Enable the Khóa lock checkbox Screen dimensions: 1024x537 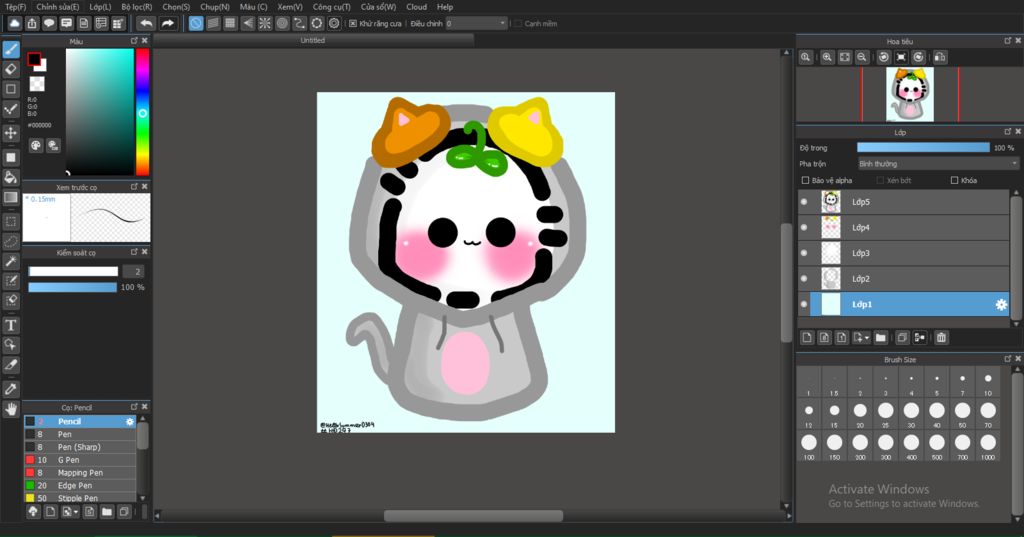pyautogui.click(x=954, y=180)
